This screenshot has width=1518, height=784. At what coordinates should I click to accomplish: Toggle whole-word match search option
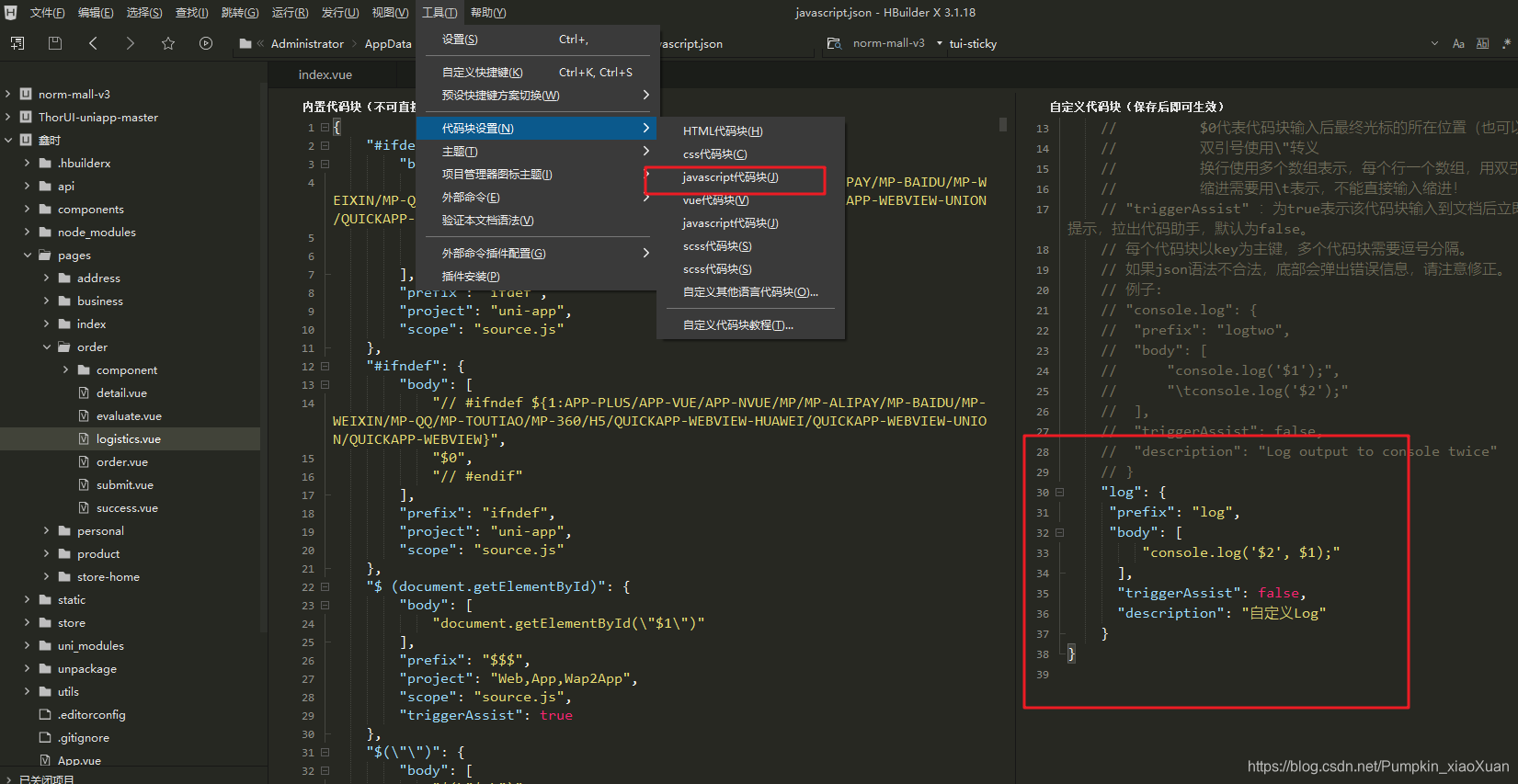[1482, 43]
